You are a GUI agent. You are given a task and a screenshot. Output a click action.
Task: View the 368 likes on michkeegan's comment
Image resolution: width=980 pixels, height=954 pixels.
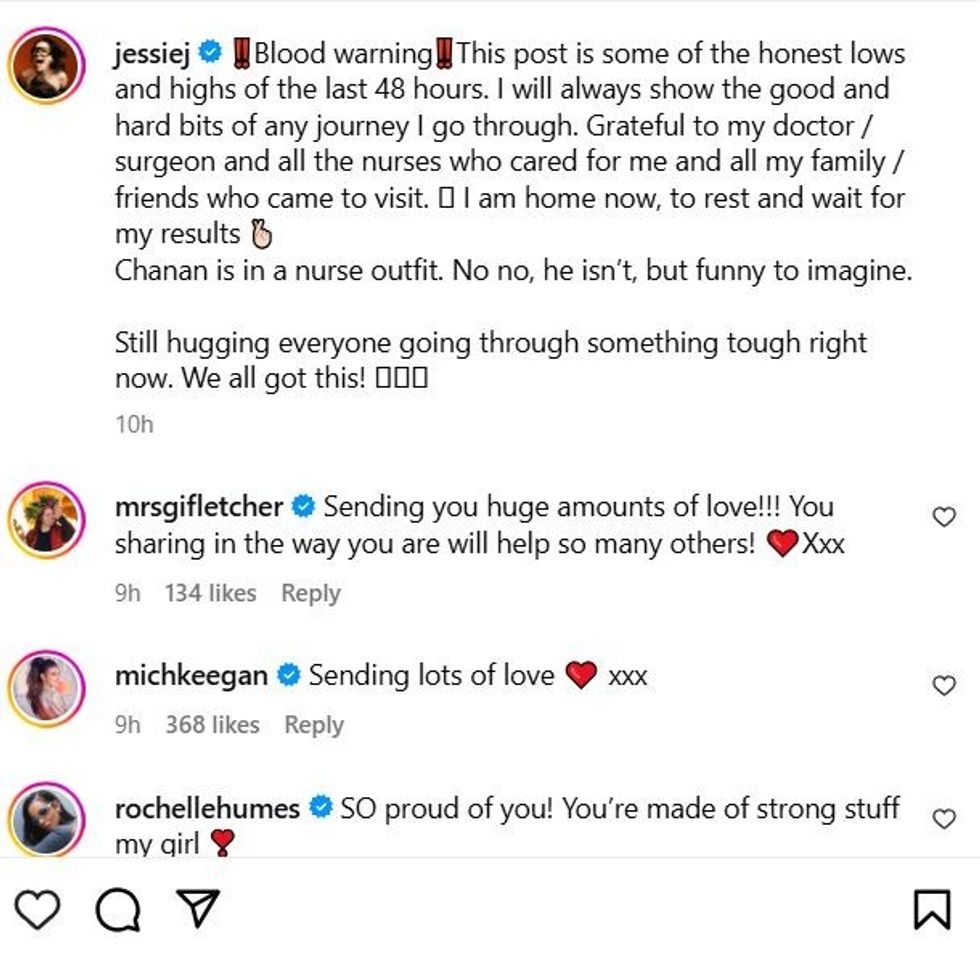click(x=212, y=725)
